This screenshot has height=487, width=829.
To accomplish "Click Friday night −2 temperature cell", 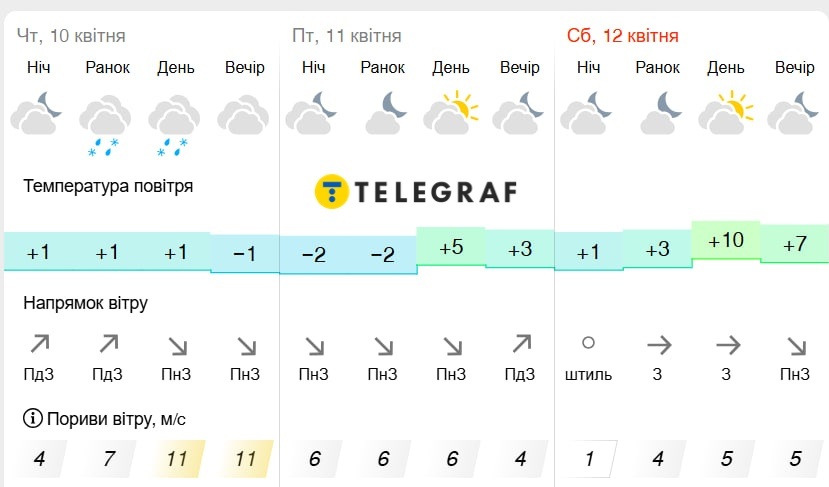I will pos(314,255).
